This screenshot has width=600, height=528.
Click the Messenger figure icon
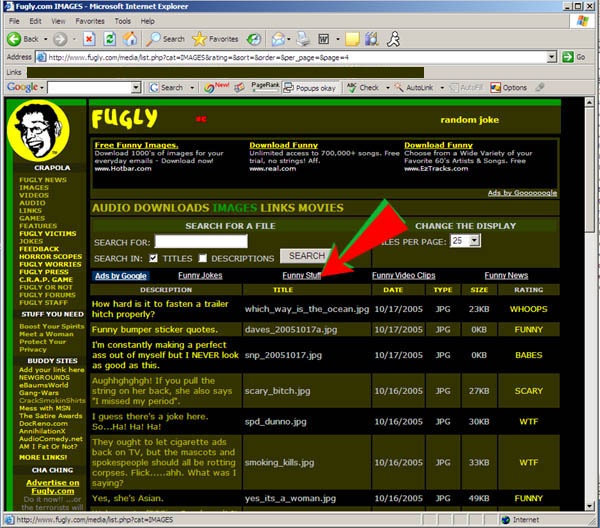[x=393, y=39]
